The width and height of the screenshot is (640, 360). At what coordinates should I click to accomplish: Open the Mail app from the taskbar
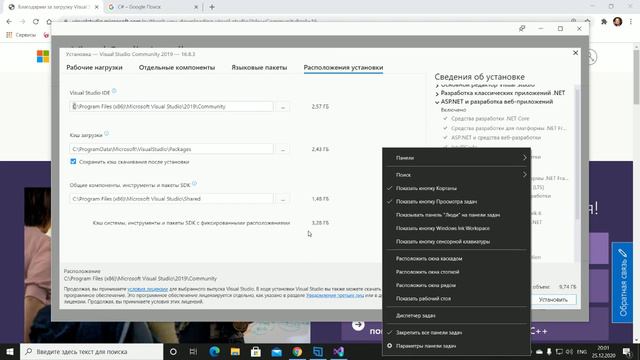[277, 351]
